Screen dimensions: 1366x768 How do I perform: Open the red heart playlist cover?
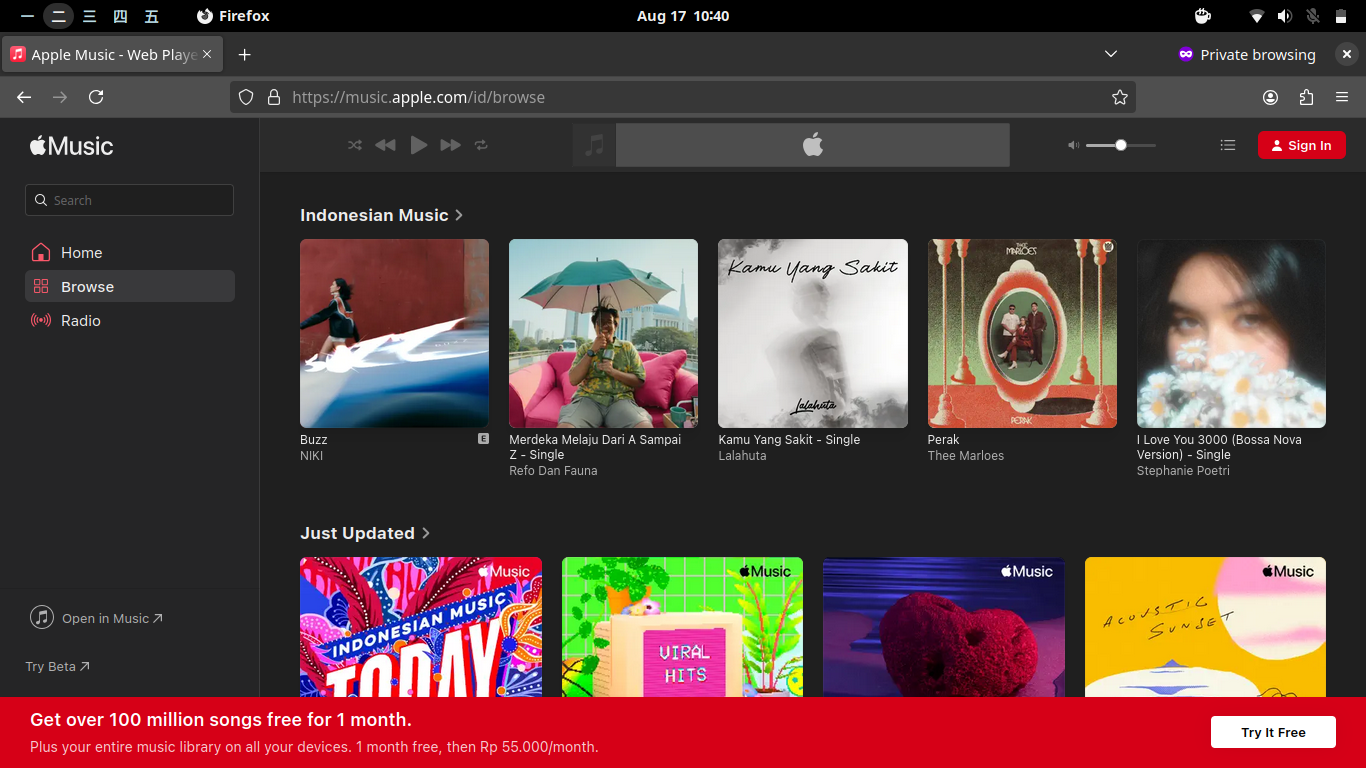click(x=944, y=627)
